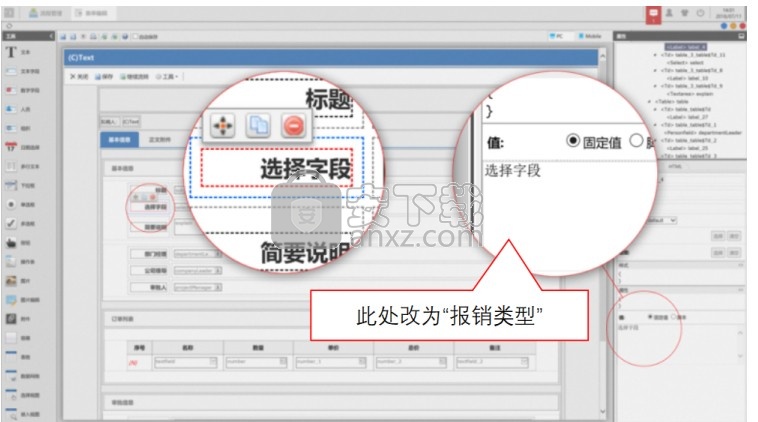Collapse the left tools panel with arrow
Image resolution: width=758 pixels, height=422 pixels.
(51, 36)
